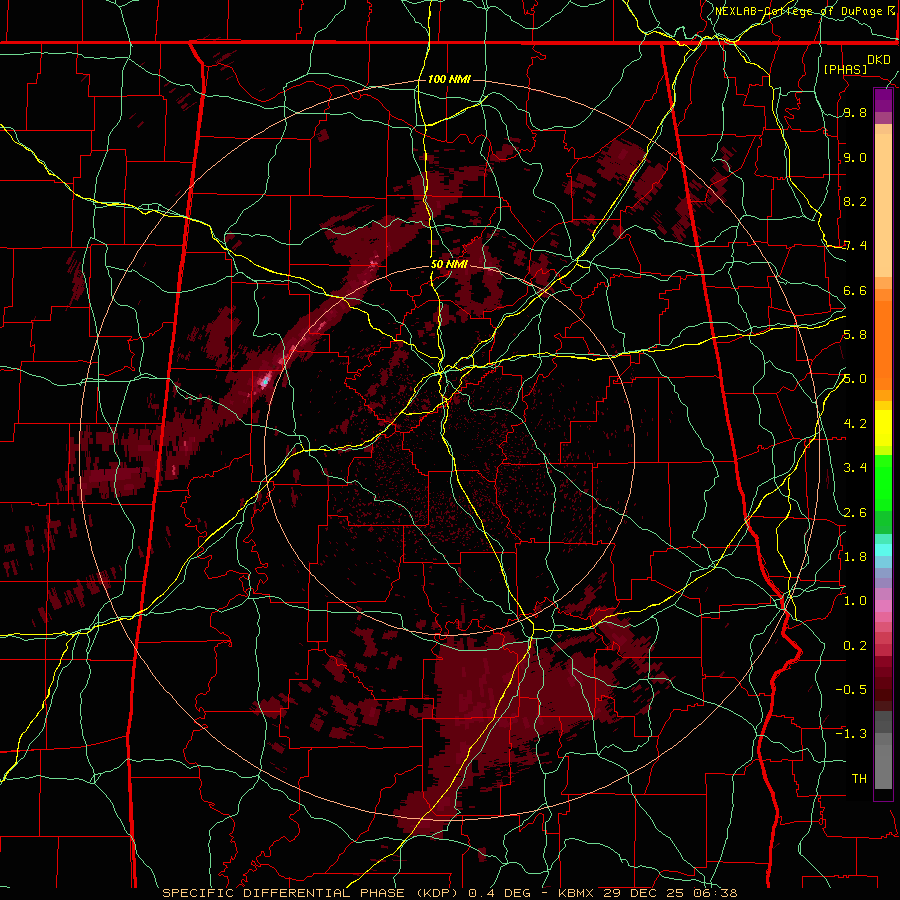Click the 1.8 scale value
The width and height of the screenshot is (900, 900).
coord(855,557)
